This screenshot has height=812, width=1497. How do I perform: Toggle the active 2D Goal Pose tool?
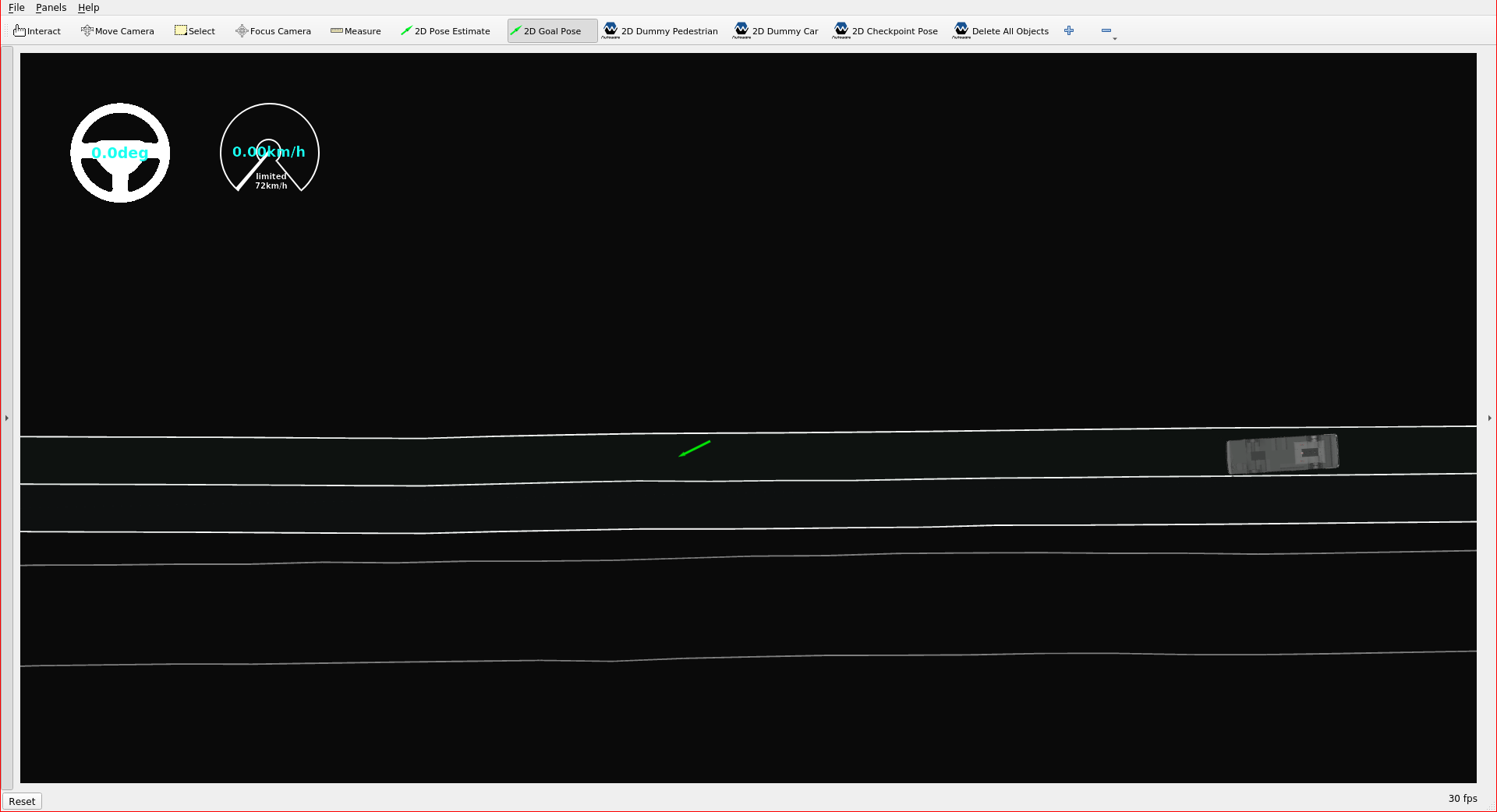550,30
